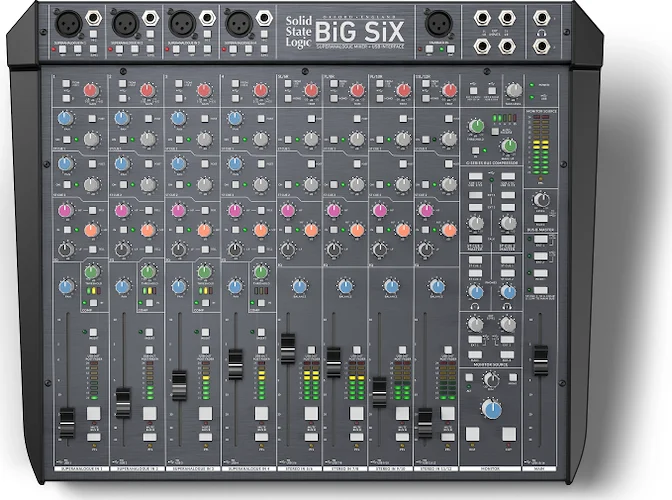Click the HF bell button on channel 1 EQ
Screen dimensions: 672x500
click(x=93, y=210)
